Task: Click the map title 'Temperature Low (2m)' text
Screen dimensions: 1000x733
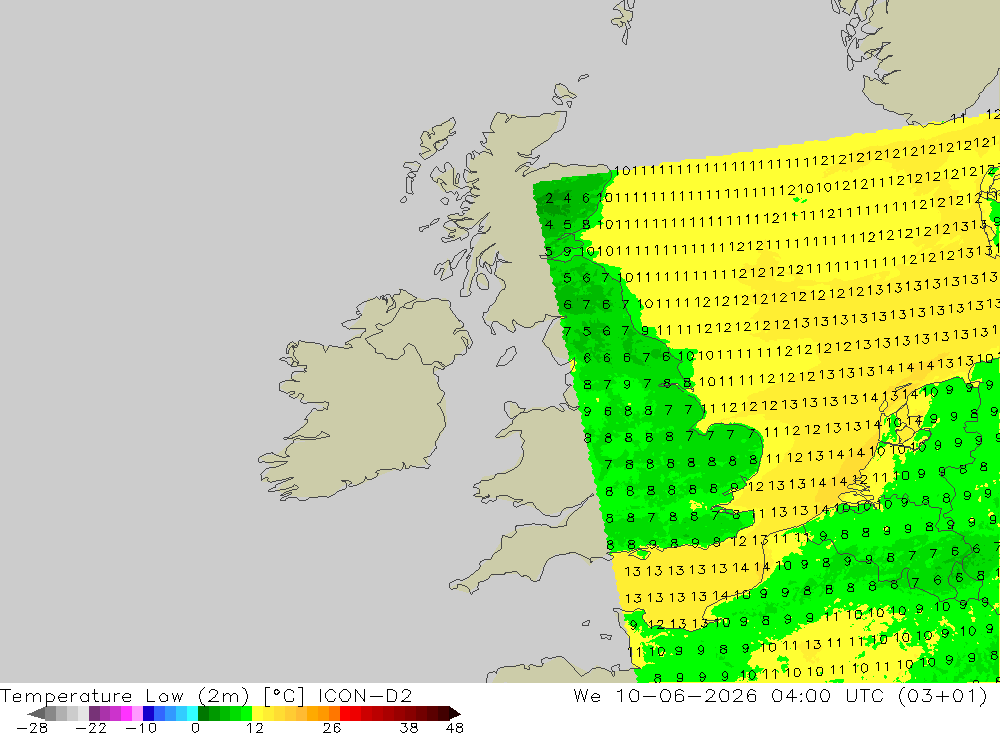Action: point(124,695)
